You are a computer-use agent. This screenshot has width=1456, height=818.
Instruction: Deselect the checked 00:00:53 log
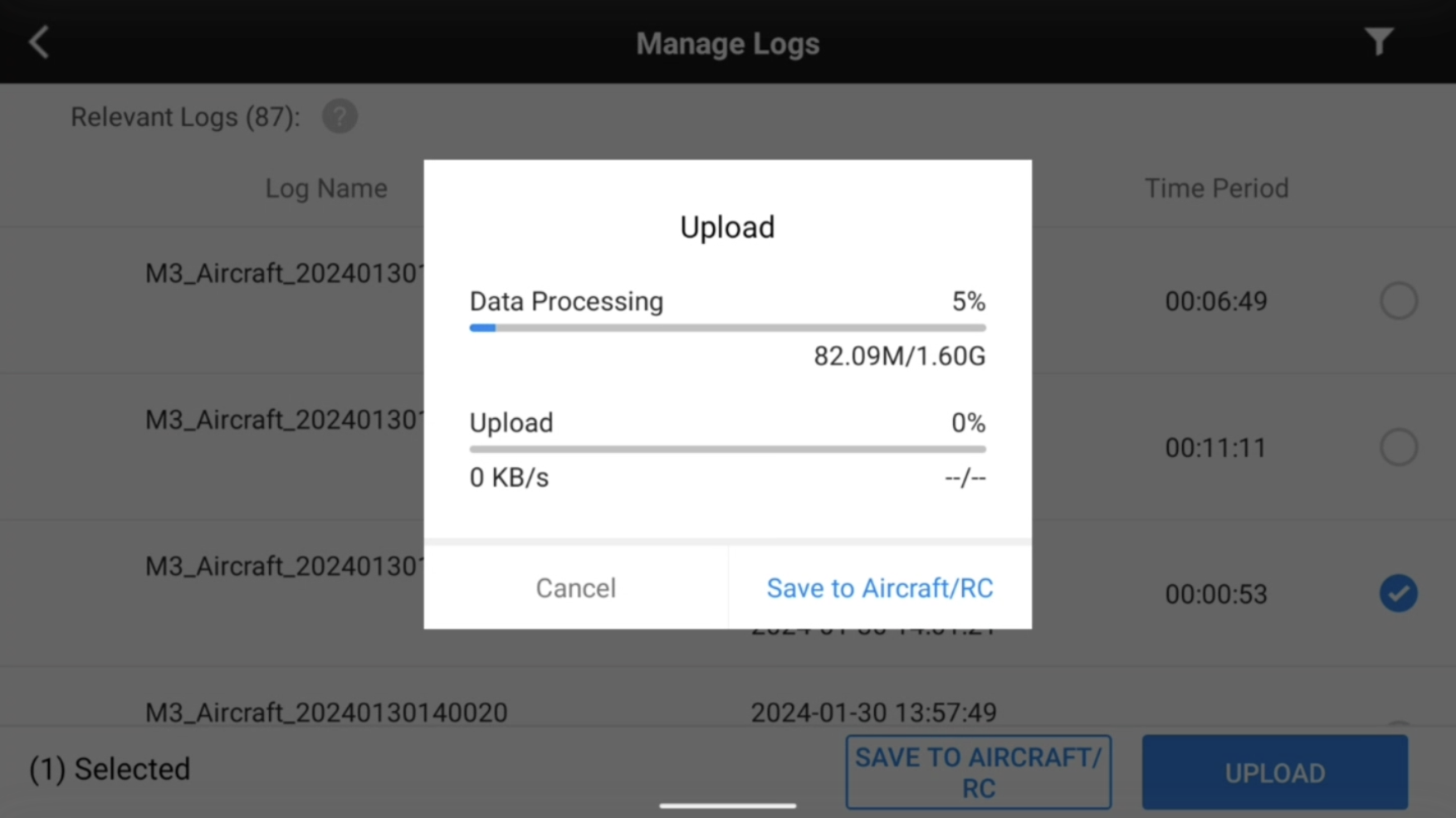pyautogui.click(x=1398, y=594)
